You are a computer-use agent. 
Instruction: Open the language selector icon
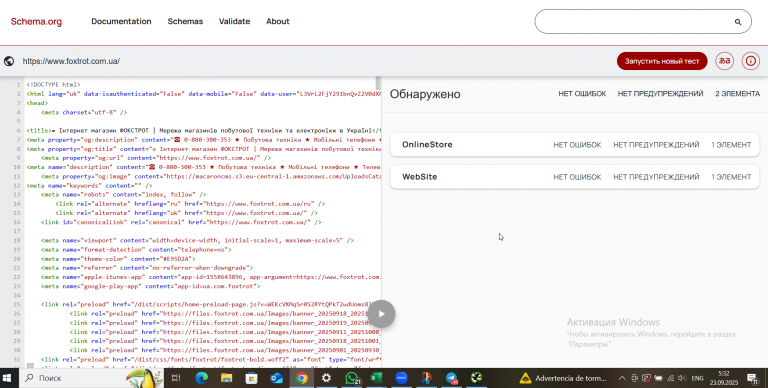tap(724, 61)
